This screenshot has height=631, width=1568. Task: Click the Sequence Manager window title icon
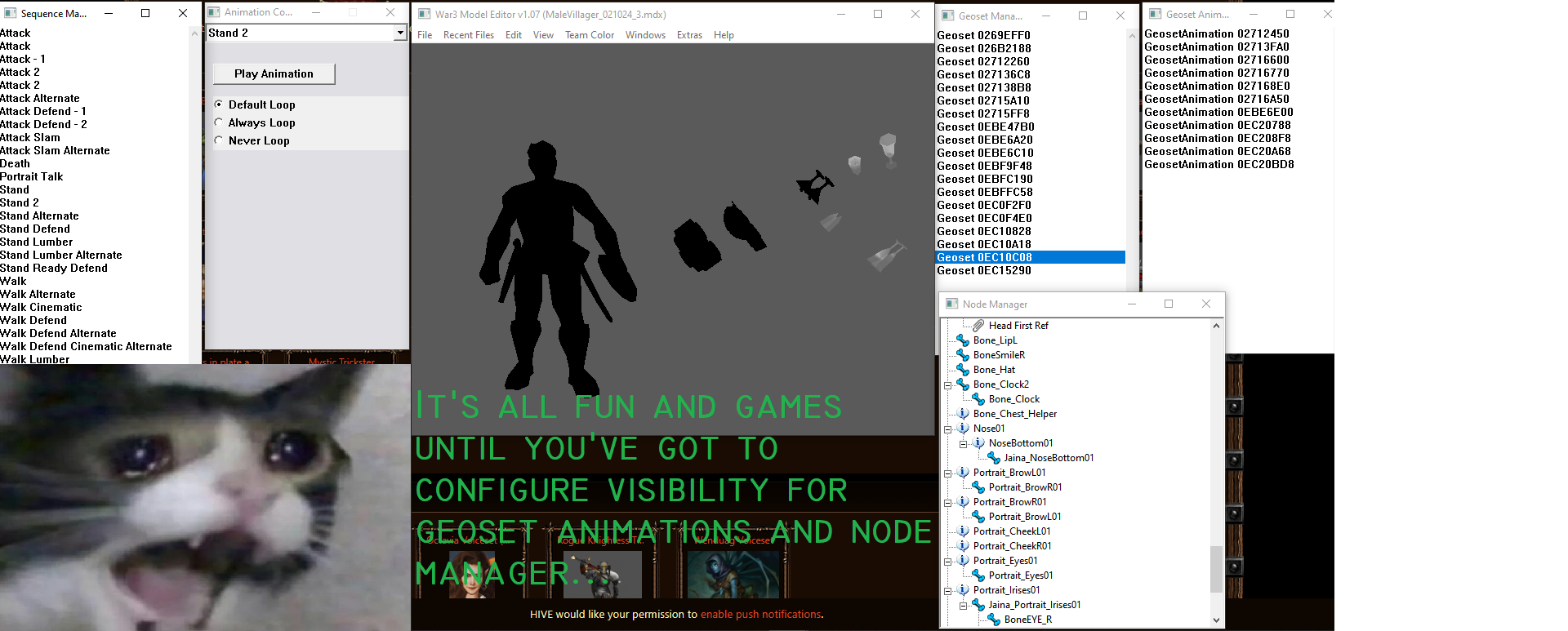click(x=10, y=13)
